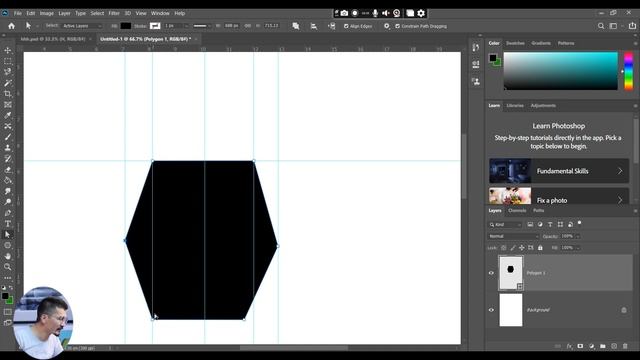Click the search icon at top right
Screen dimensions: 640x360
tap(601, 26)
